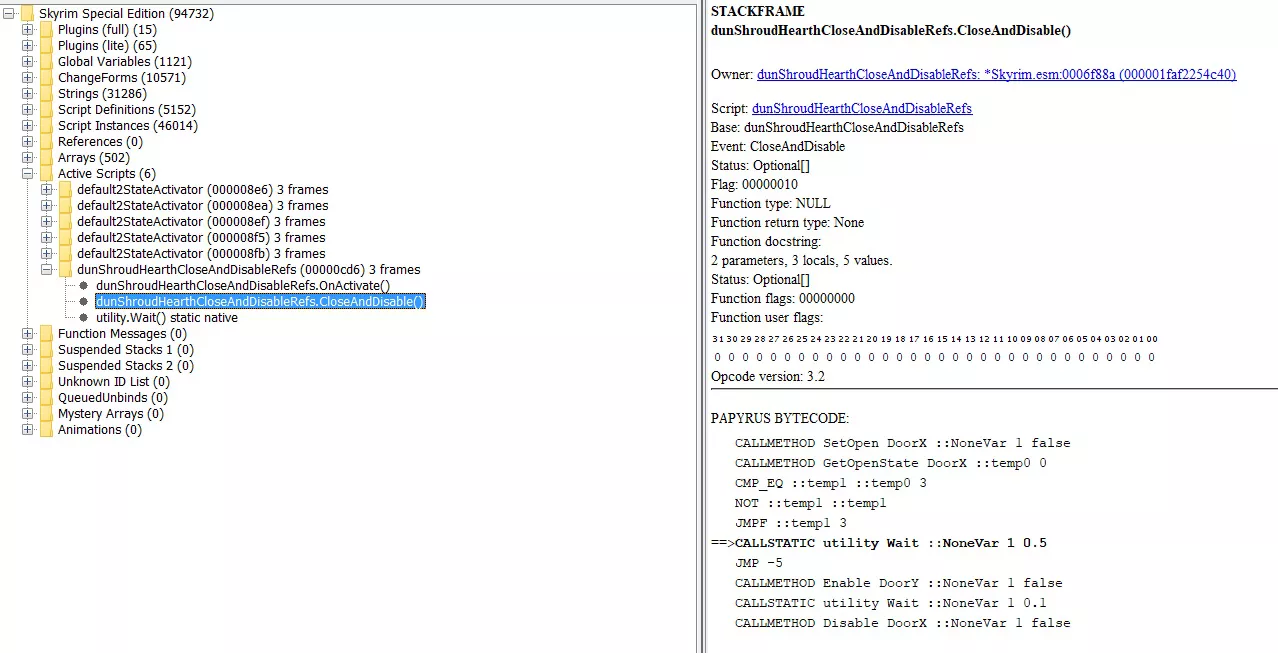
Task: Collapse the Skyrim Special Edition root node
Action: coord(8,14)
